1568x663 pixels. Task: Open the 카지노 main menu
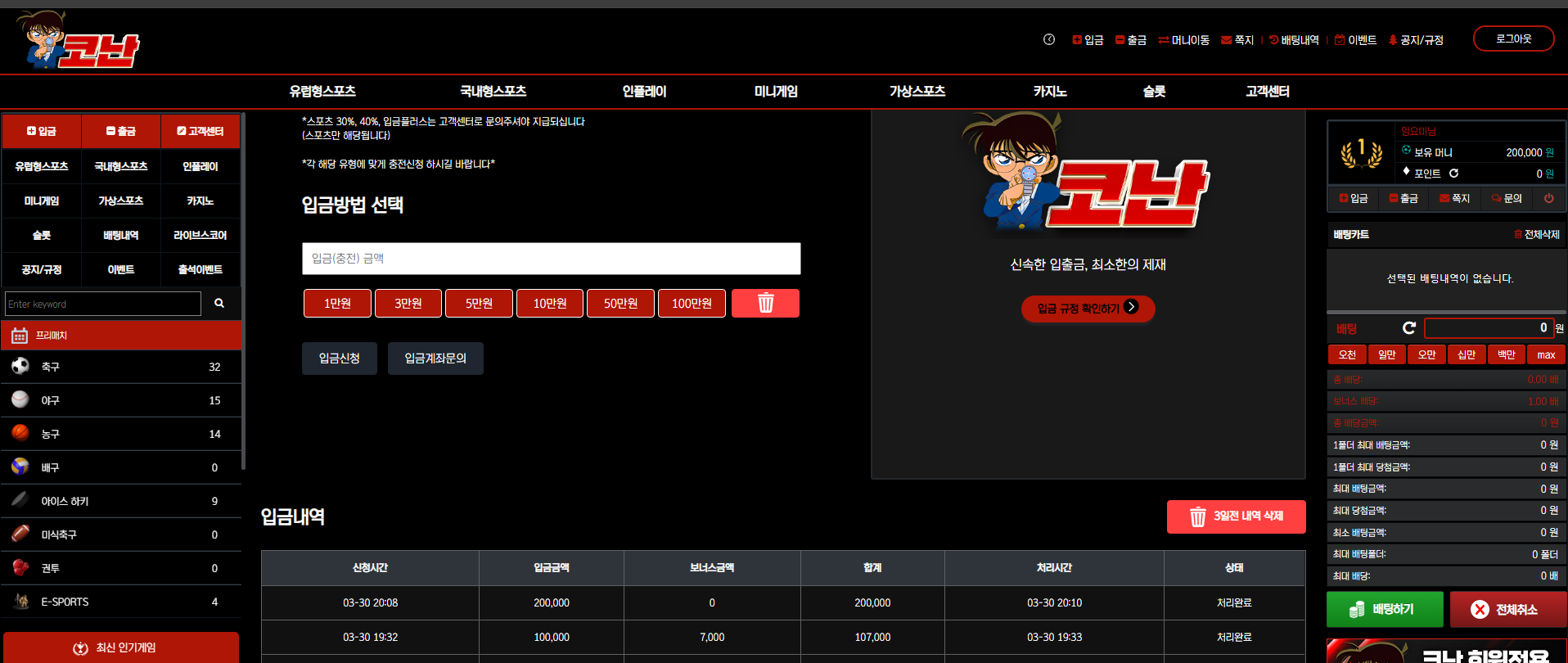click(1049, 92)
